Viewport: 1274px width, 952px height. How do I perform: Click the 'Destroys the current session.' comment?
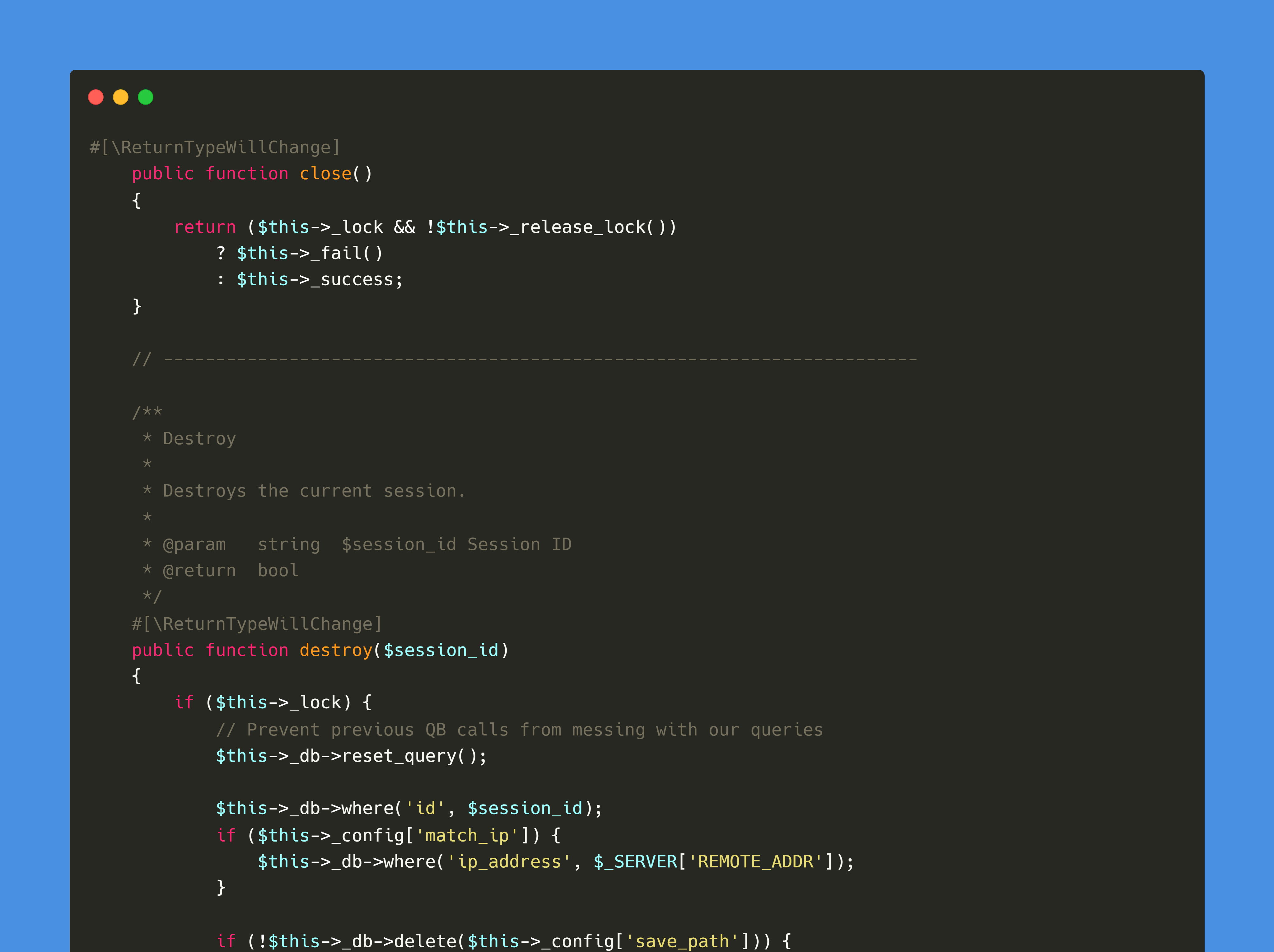coord(314,491)
